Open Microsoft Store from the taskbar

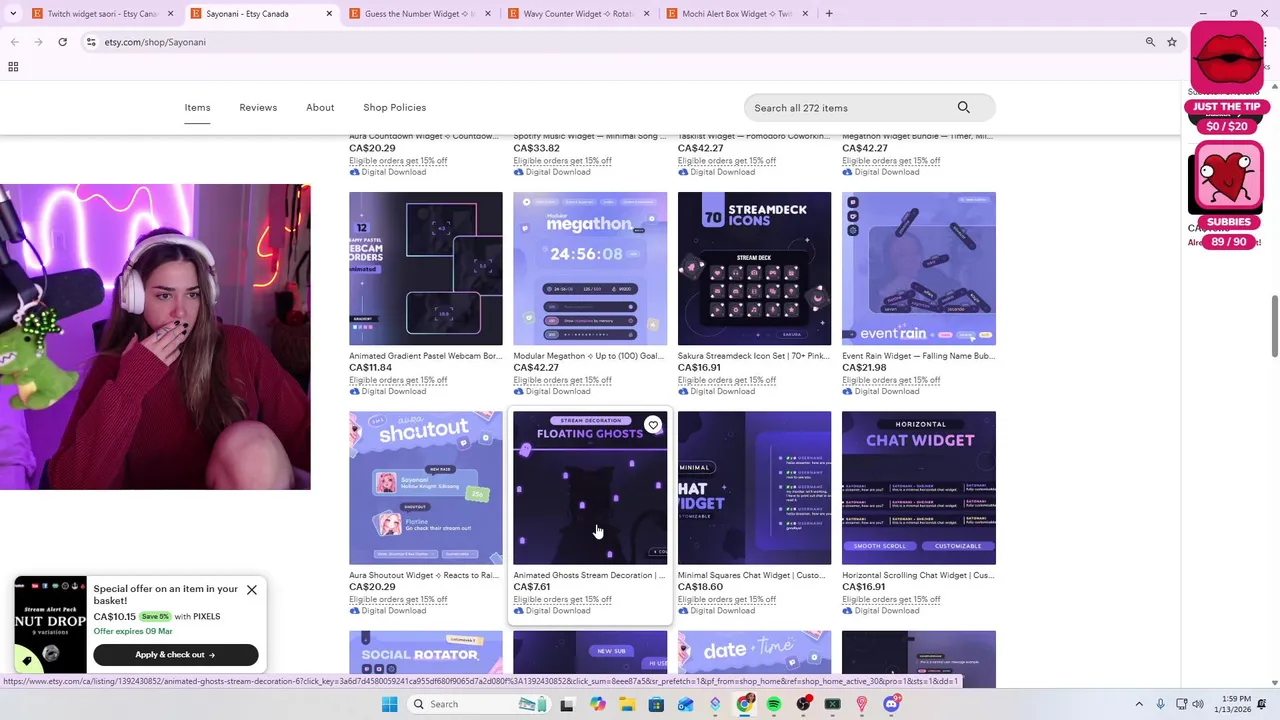pyautogui.click(x=656, y=704)
